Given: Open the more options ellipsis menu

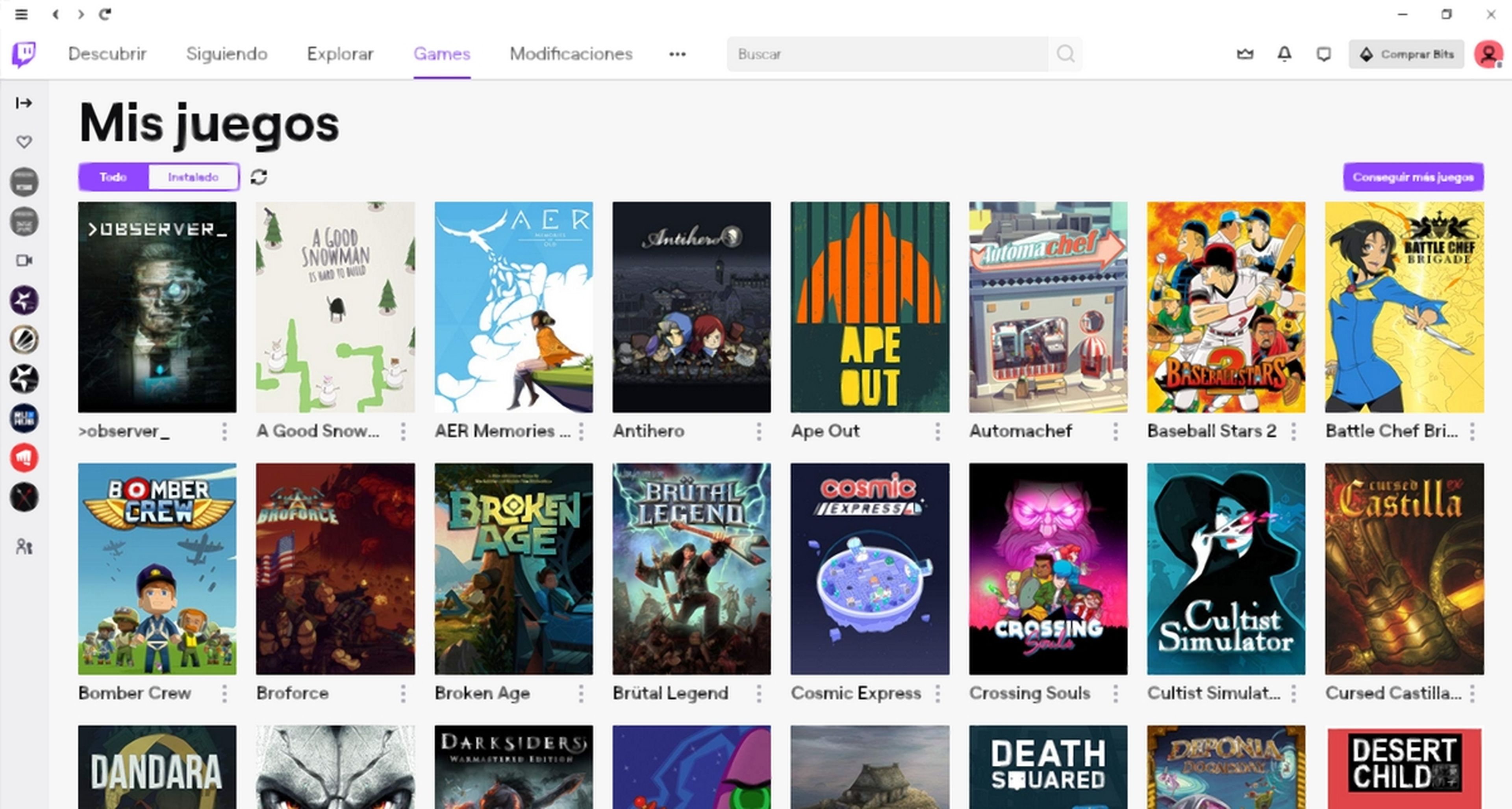Looking at the screenshot, I should 677,54.
